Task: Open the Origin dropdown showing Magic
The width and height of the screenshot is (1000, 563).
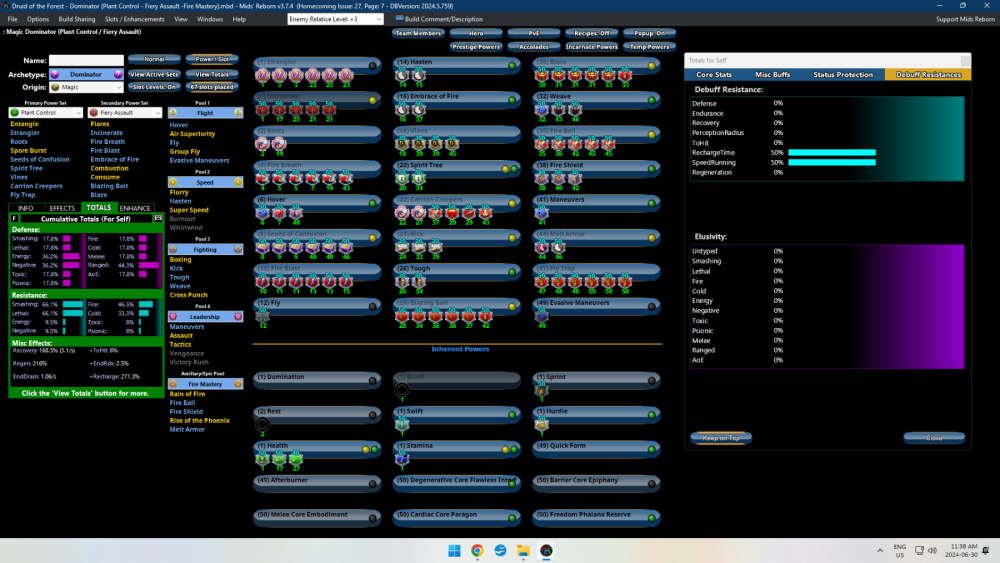Action: pyautogui.click(x=86, y=87)
